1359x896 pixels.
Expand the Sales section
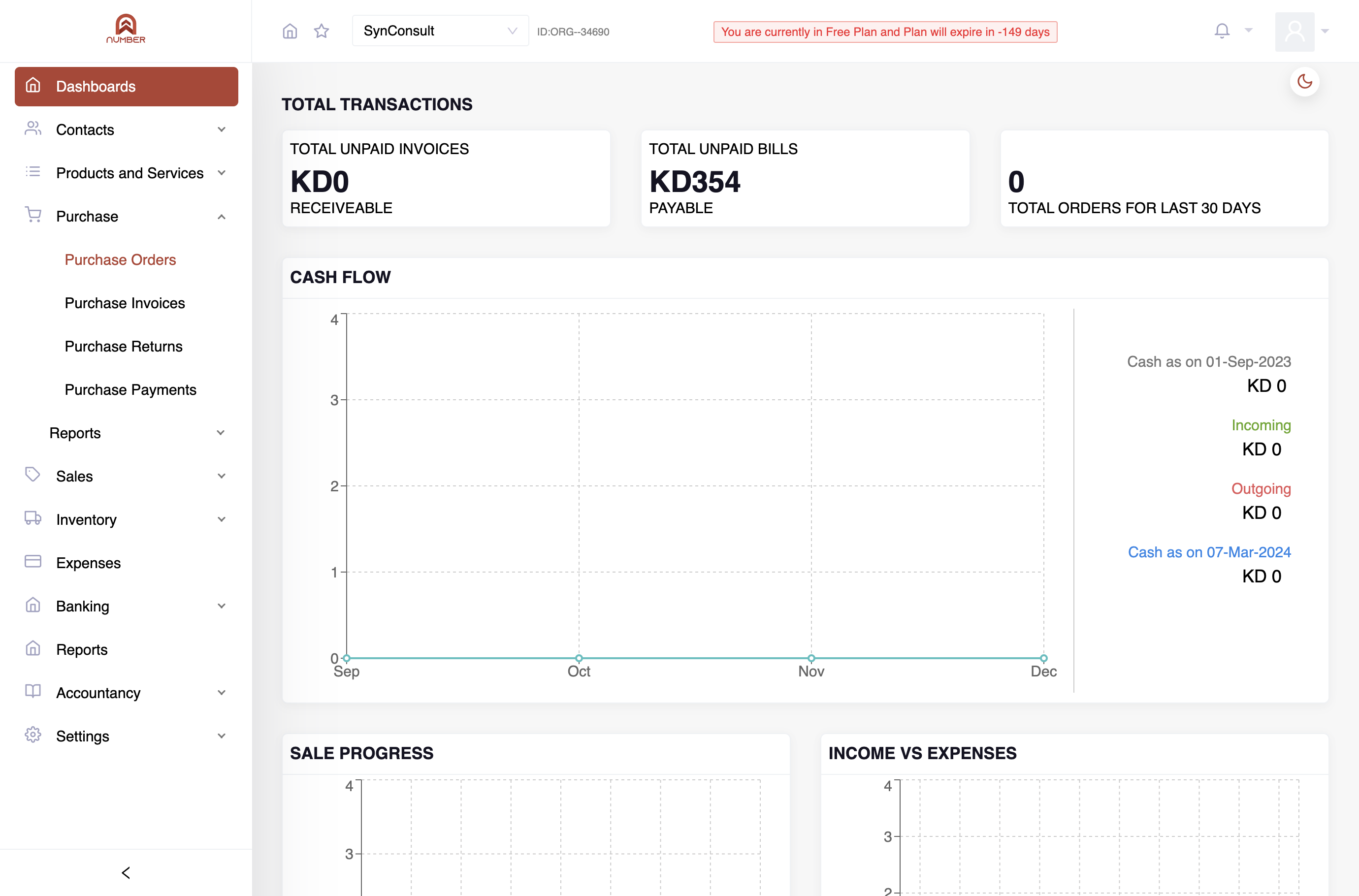tap(126, 476)
